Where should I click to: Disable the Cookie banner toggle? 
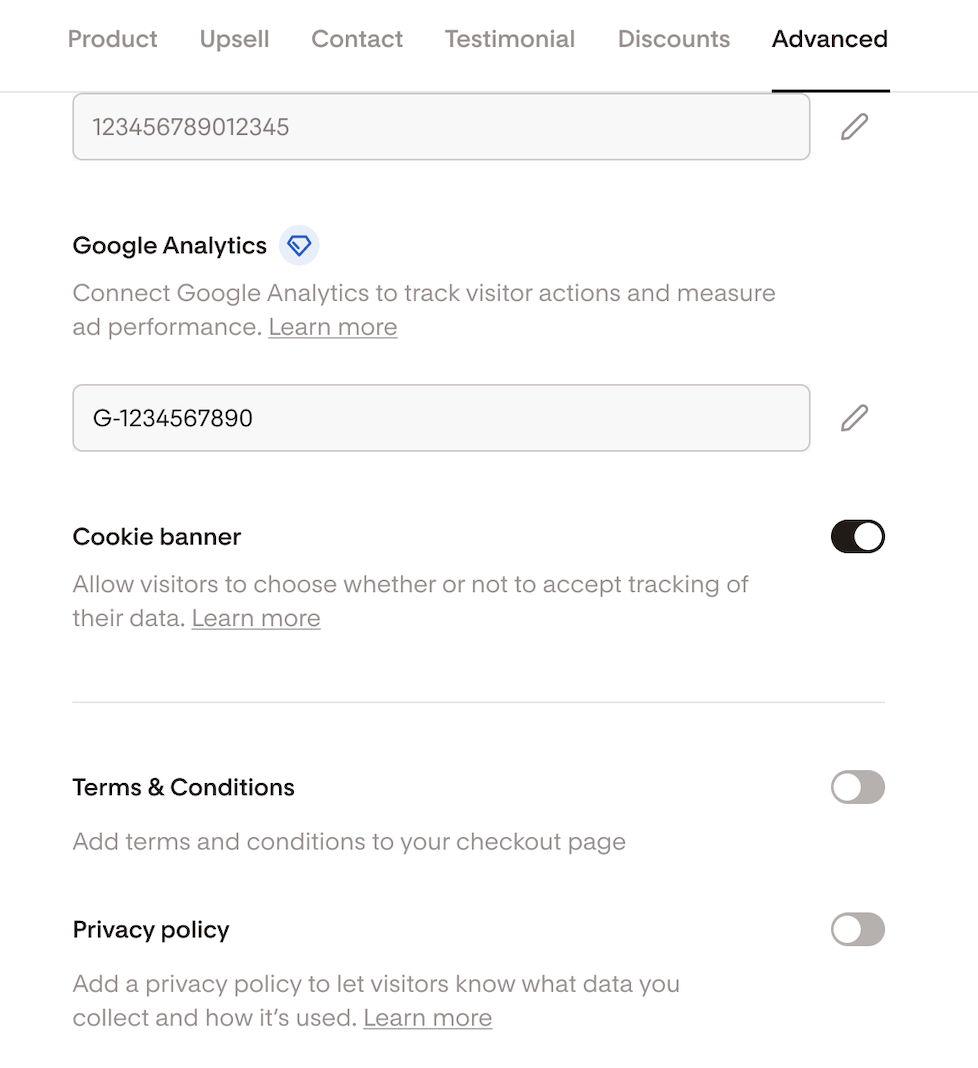click(857, 537)
